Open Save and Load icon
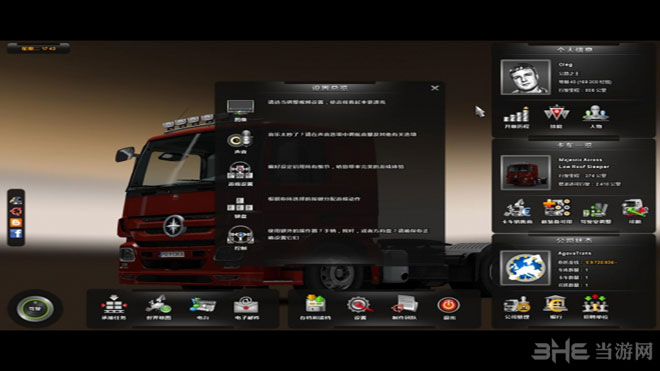The height and width of the screenshot is (371, 660). click(x=315, y=304)
